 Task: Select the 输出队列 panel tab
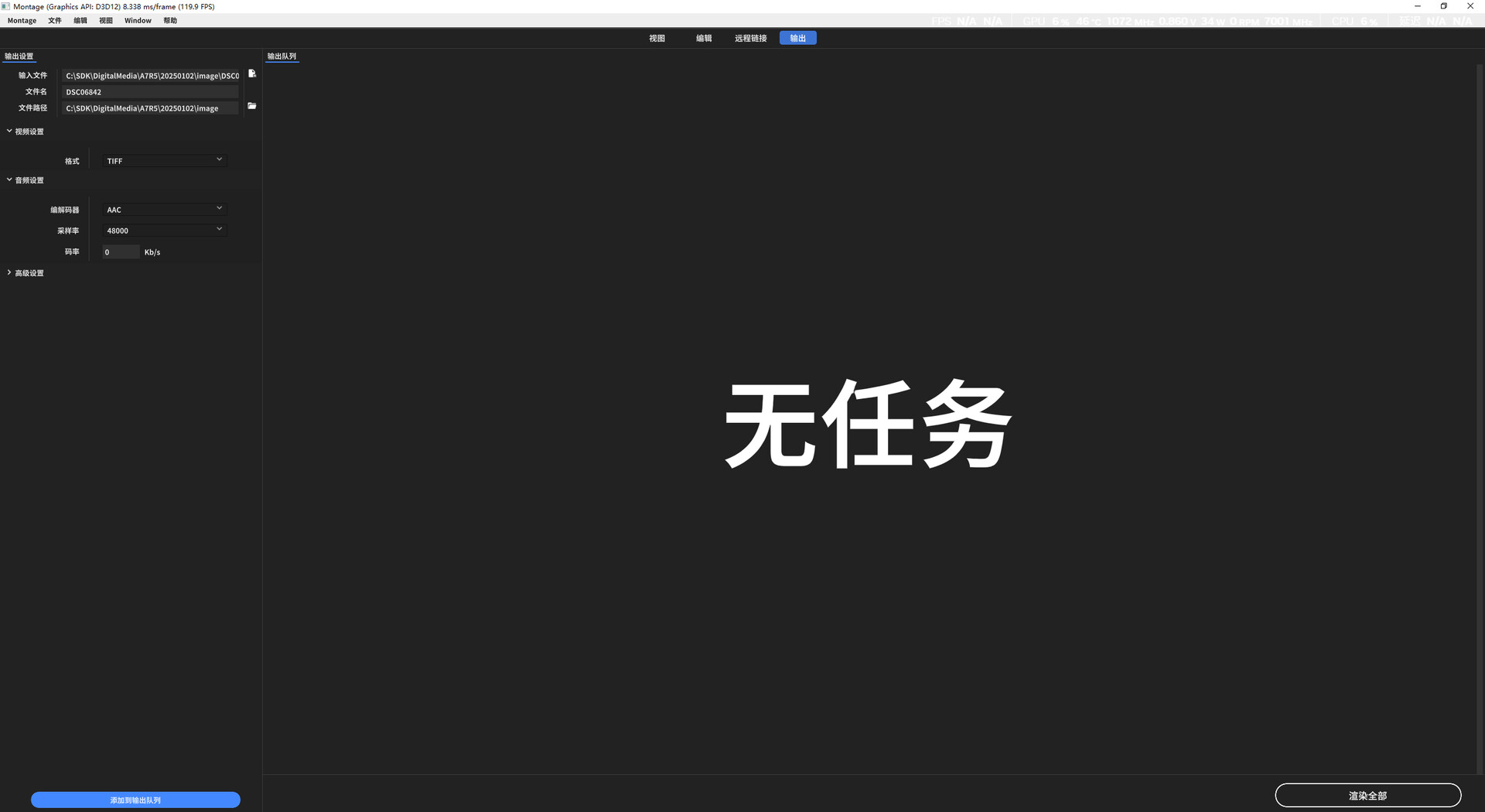pos(282,56)
